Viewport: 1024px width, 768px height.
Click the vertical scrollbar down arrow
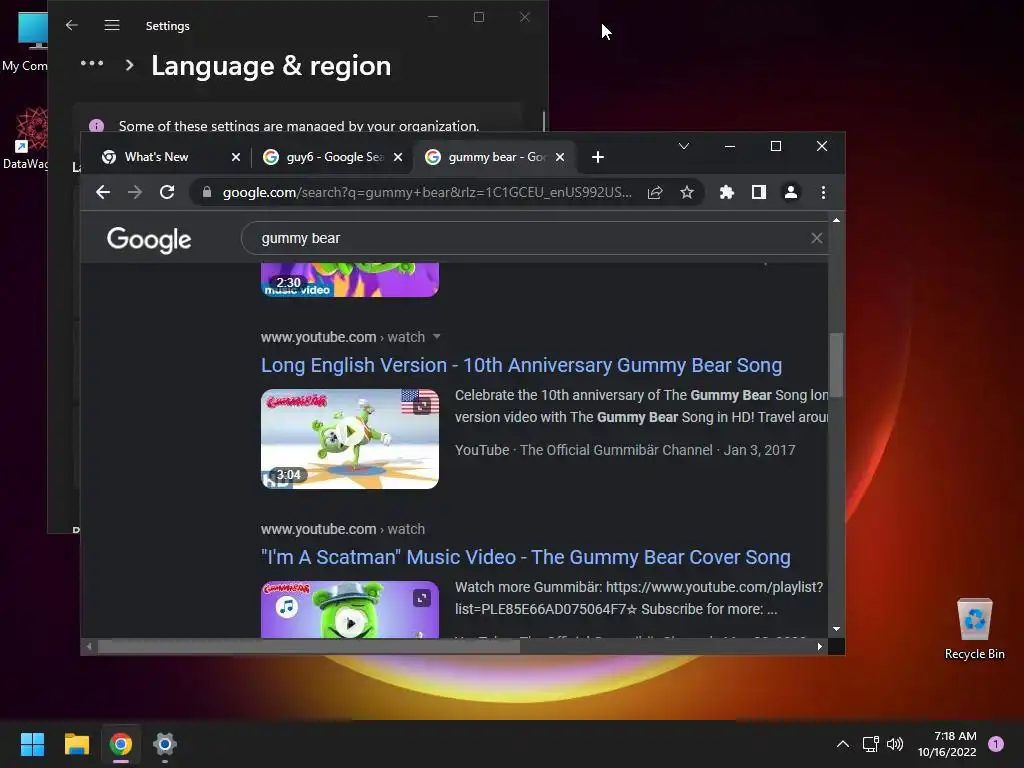point(837,630)
